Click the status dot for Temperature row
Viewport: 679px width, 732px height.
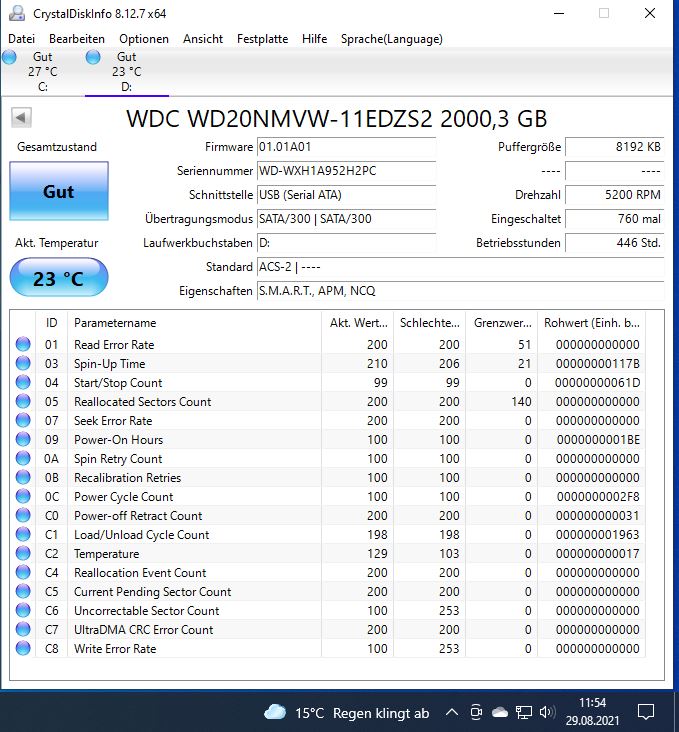(23, 553)
